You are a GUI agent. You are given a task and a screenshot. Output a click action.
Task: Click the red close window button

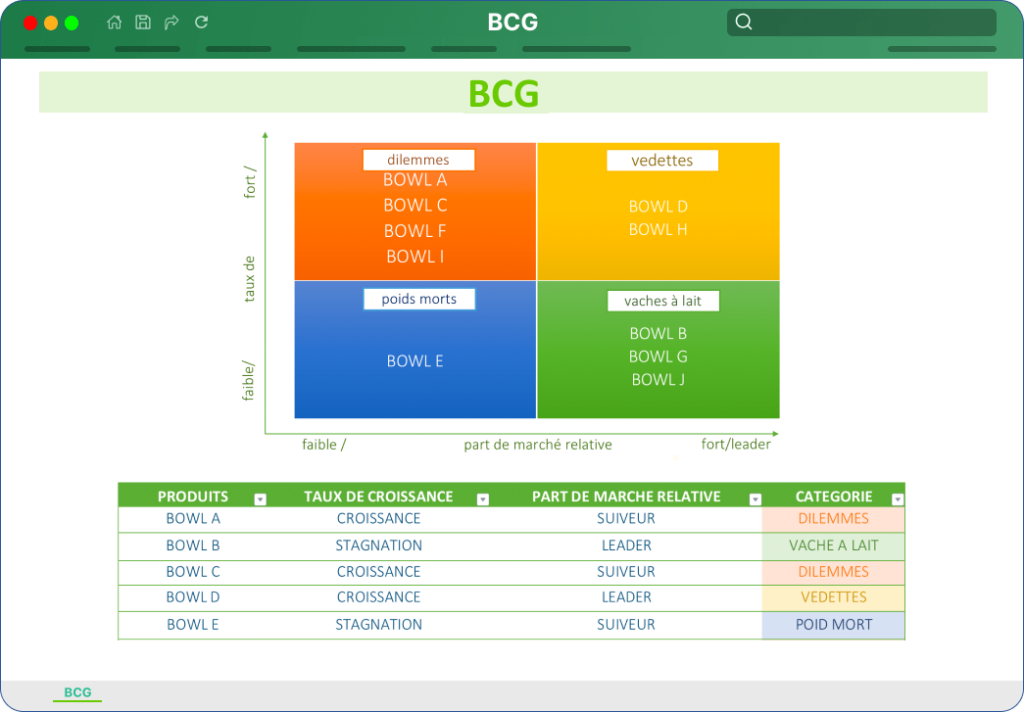(30, 23)
